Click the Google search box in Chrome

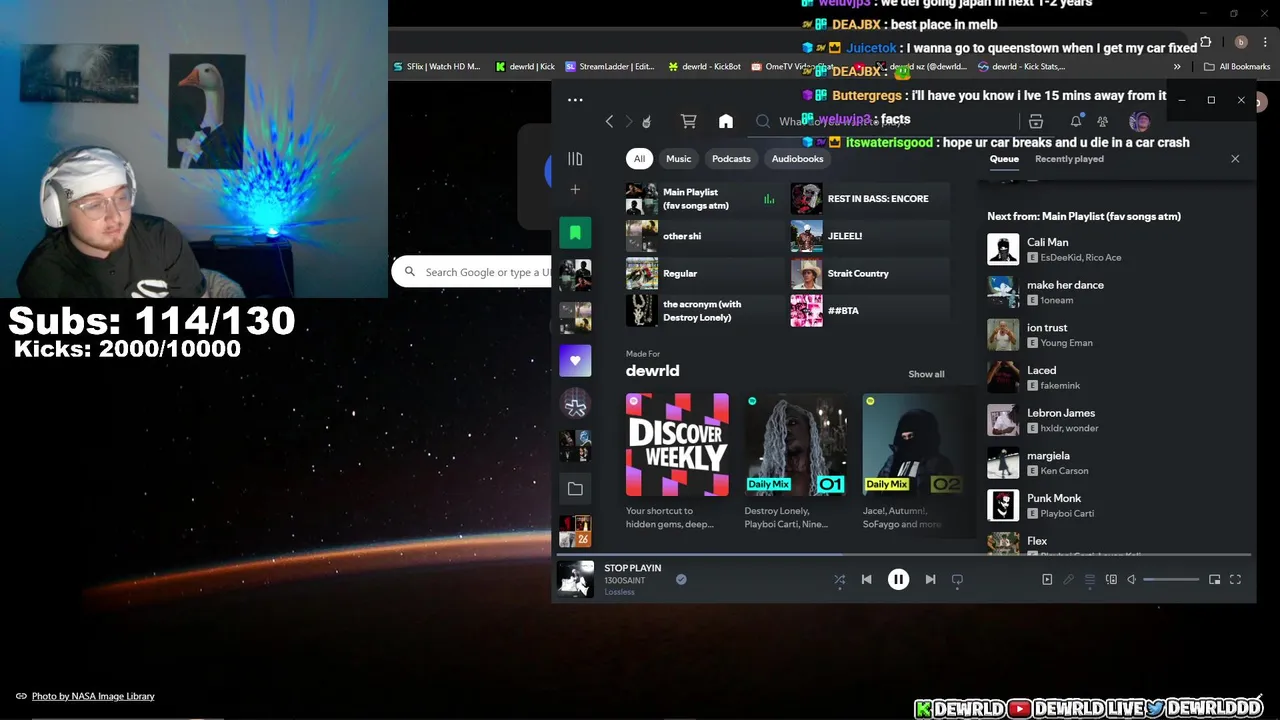tap(473, 272)
